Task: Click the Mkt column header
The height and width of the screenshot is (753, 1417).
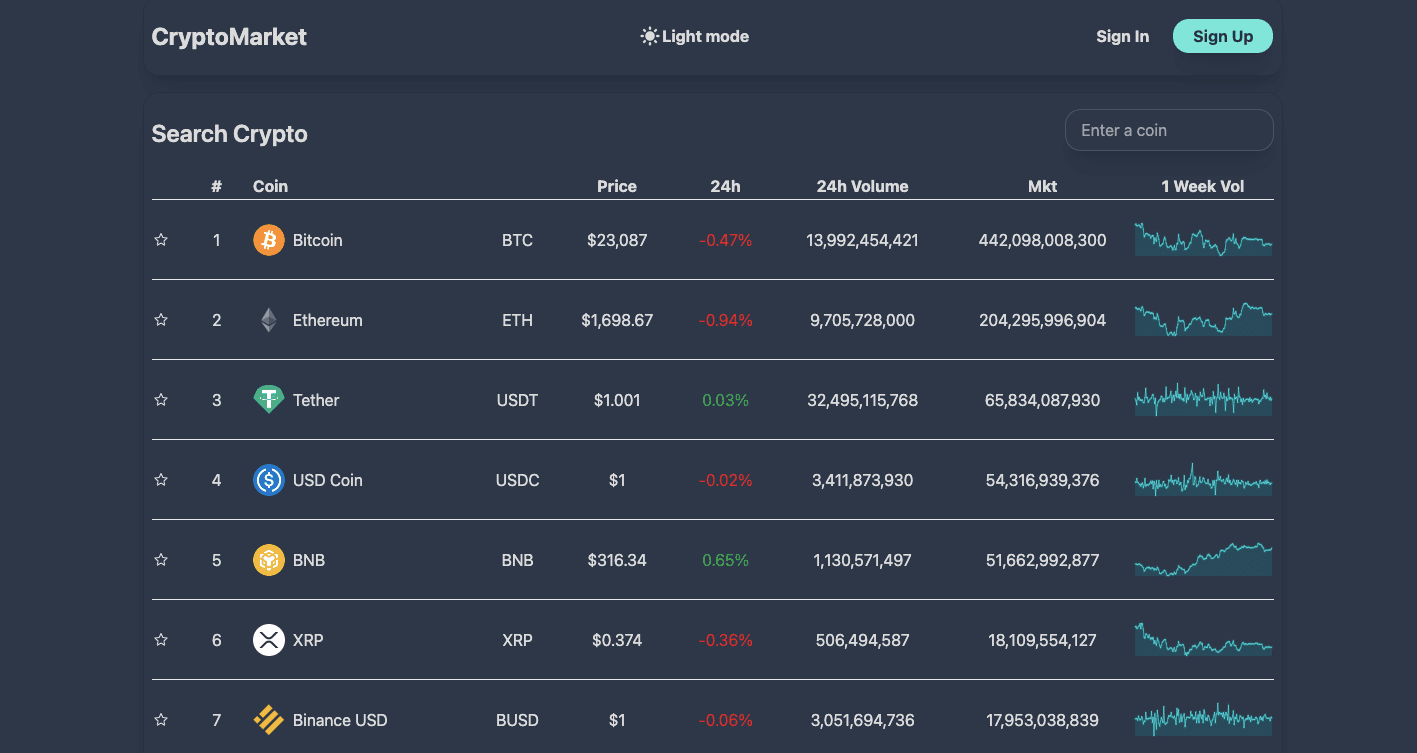Action: pyautogui.click(x=1042, y=186)
